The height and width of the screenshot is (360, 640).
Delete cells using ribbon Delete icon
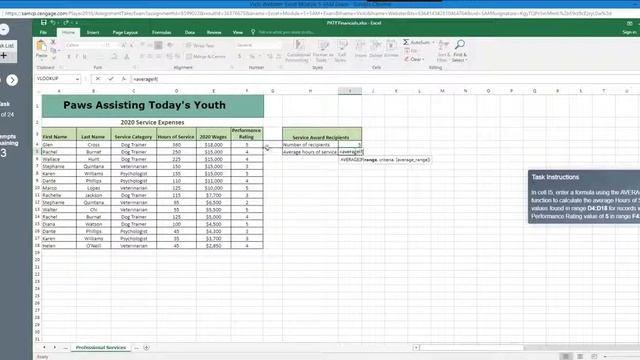pyautogui.click(x=376, y=49)
